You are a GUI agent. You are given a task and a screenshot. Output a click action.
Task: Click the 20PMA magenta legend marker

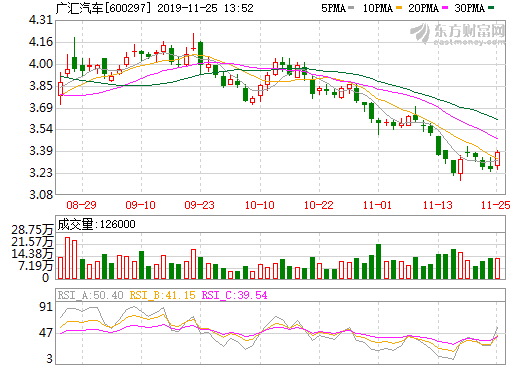pos(445,8)
